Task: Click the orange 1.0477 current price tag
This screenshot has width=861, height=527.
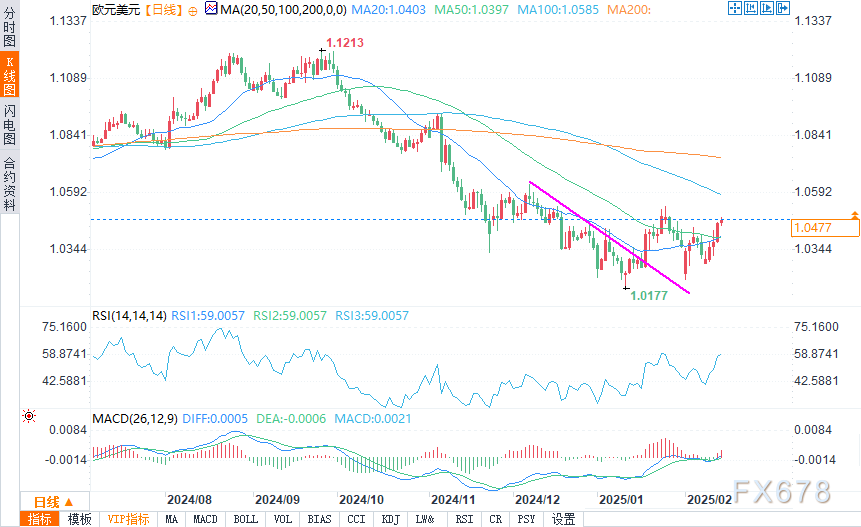Action: [x=825, y=228]
